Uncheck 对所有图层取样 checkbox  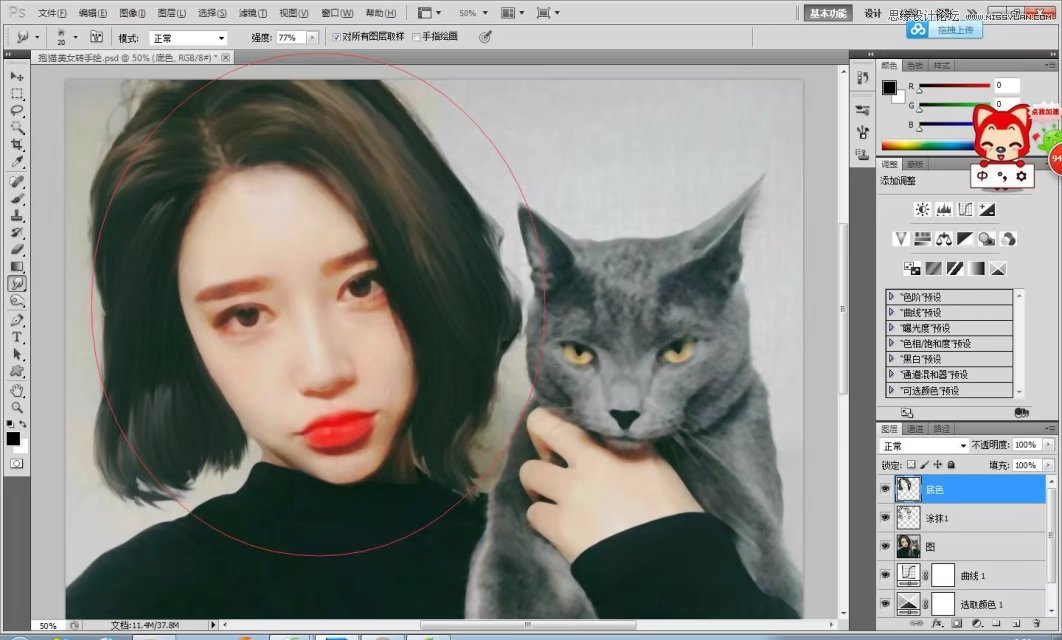337,37
